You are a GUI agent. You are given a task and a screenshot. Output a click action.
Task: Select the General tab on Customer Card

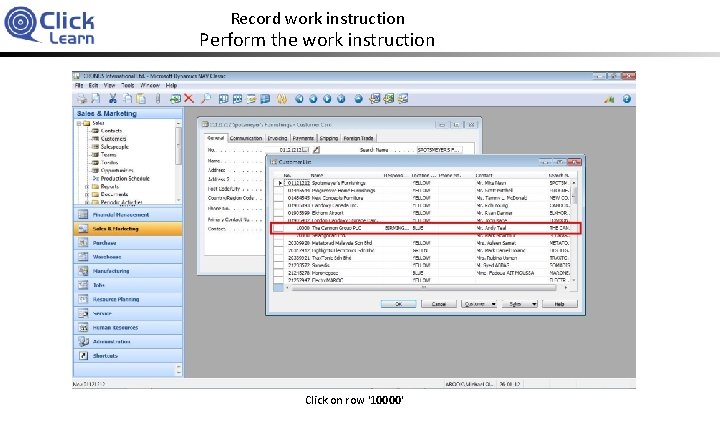tap(215, 138)
